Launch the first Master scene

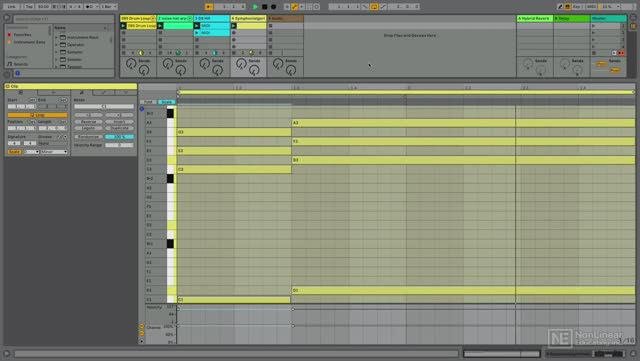[593, 26]
